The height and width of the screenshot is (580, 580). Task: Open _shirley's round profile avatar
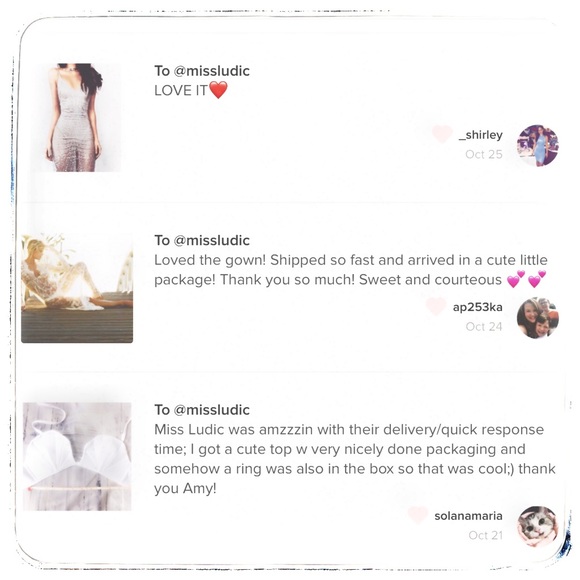tap(537, 145)
